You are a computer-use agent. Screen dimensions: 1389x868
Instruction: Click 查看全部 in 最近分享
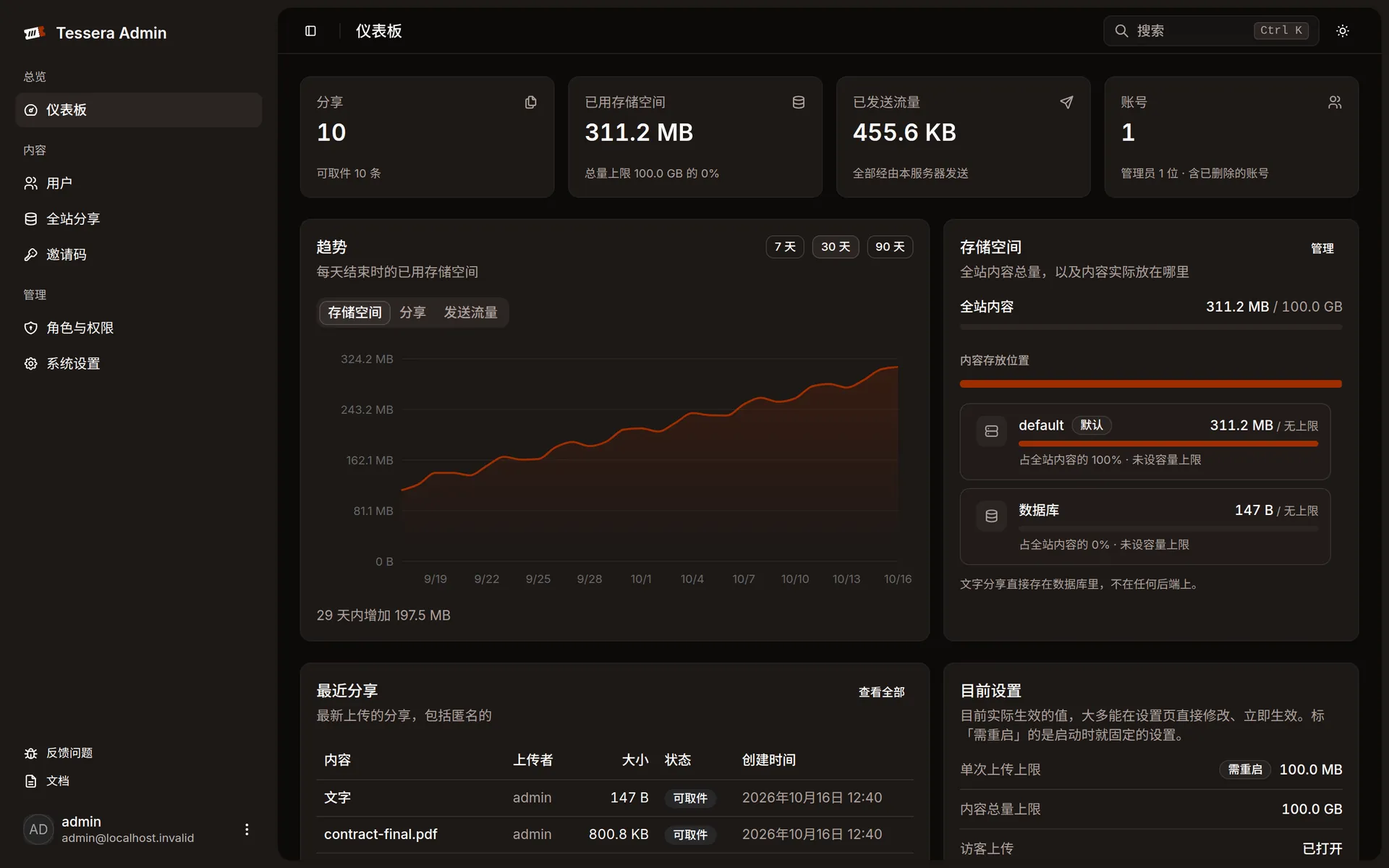(881, 692)
